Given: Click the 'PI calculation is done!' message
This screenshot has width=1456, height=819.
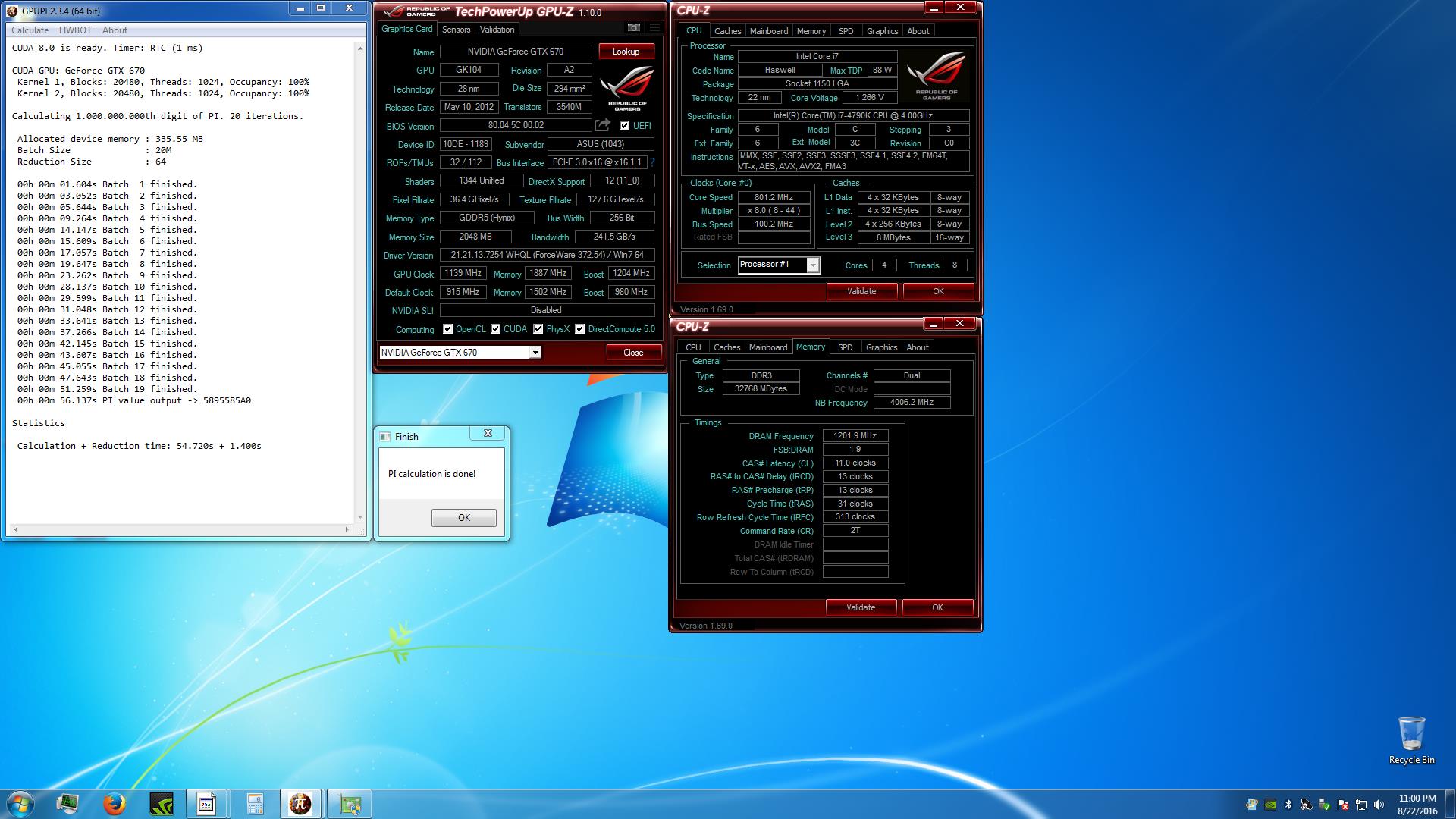Looking at the screenshot, I should click(x=432, y=474).
